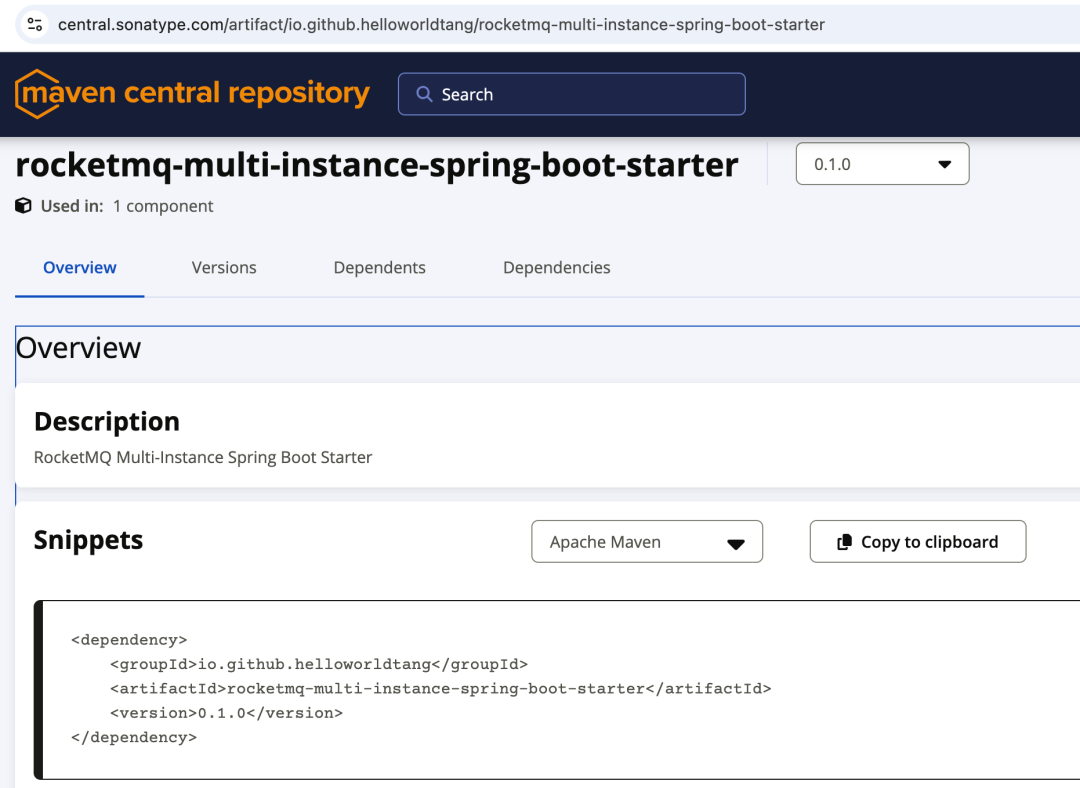Switch to the Versions tab

tap(224, 268)
